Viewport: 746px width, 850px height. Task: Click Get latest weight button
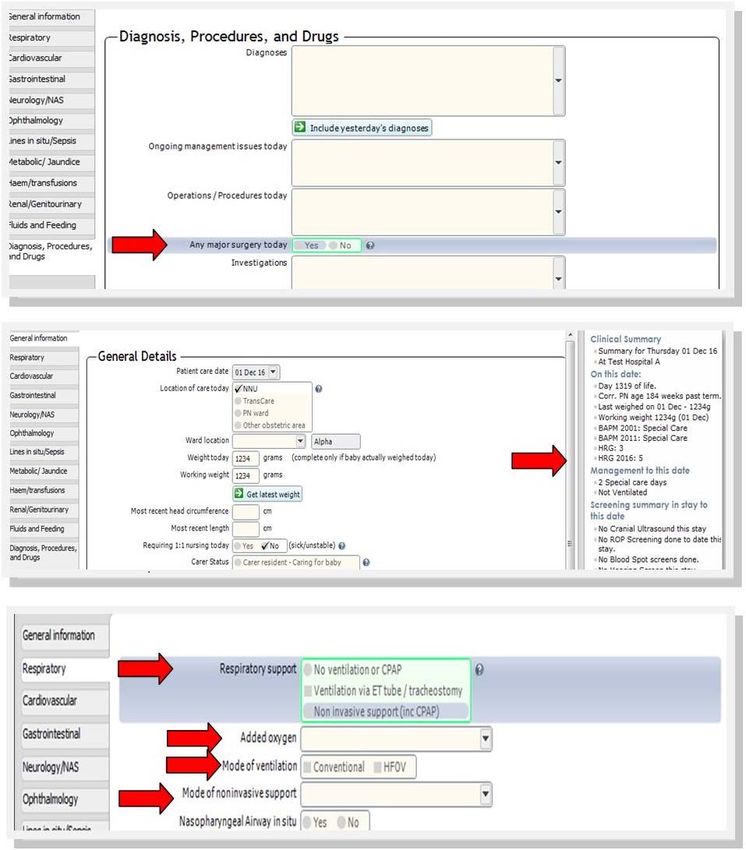coord(267,494)
